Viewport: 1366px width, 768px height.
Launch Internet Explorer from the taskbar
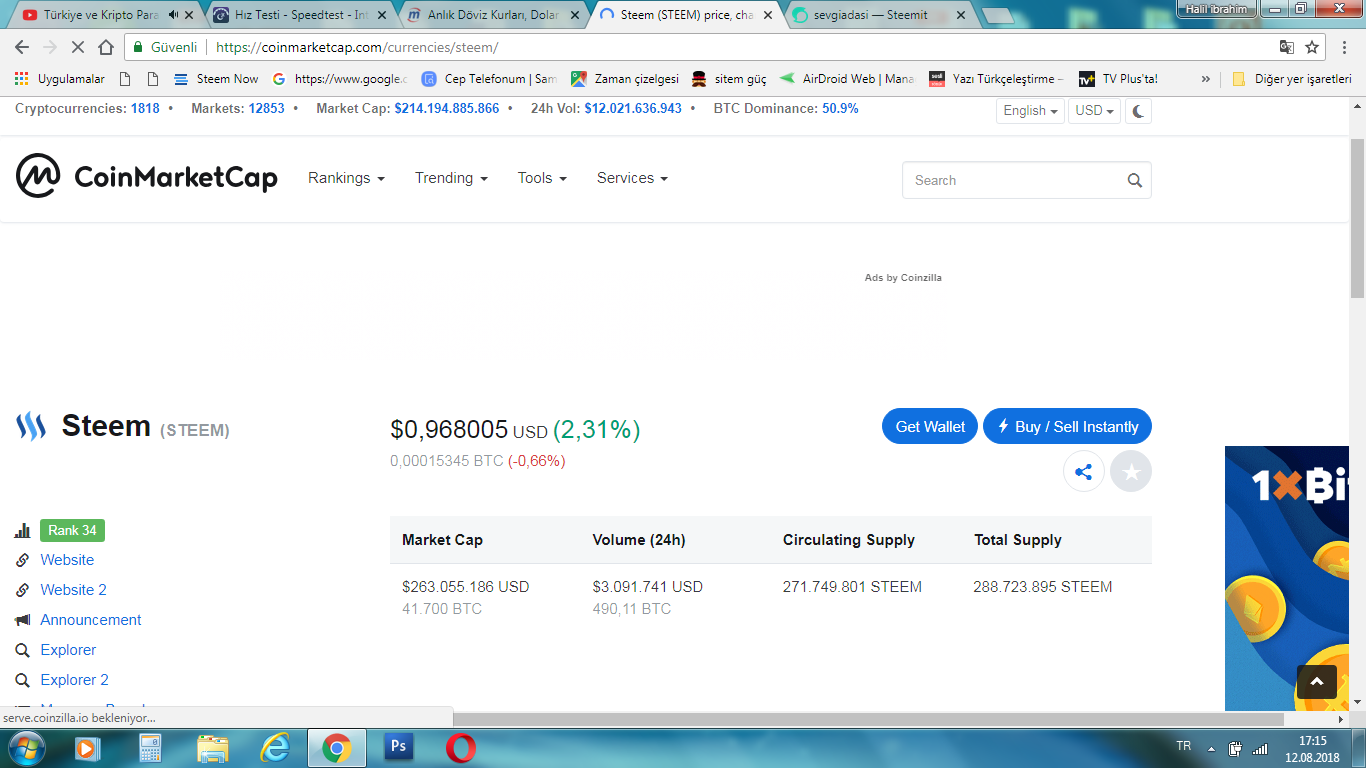point(274,748)
